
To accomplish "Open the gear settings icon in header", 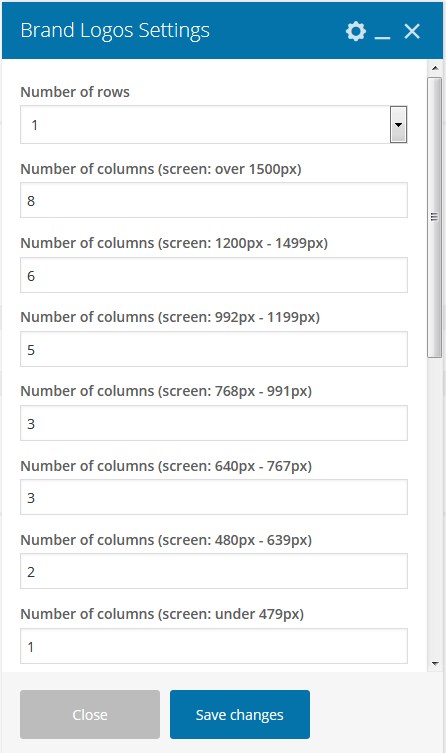I will (x=355, y=31).
